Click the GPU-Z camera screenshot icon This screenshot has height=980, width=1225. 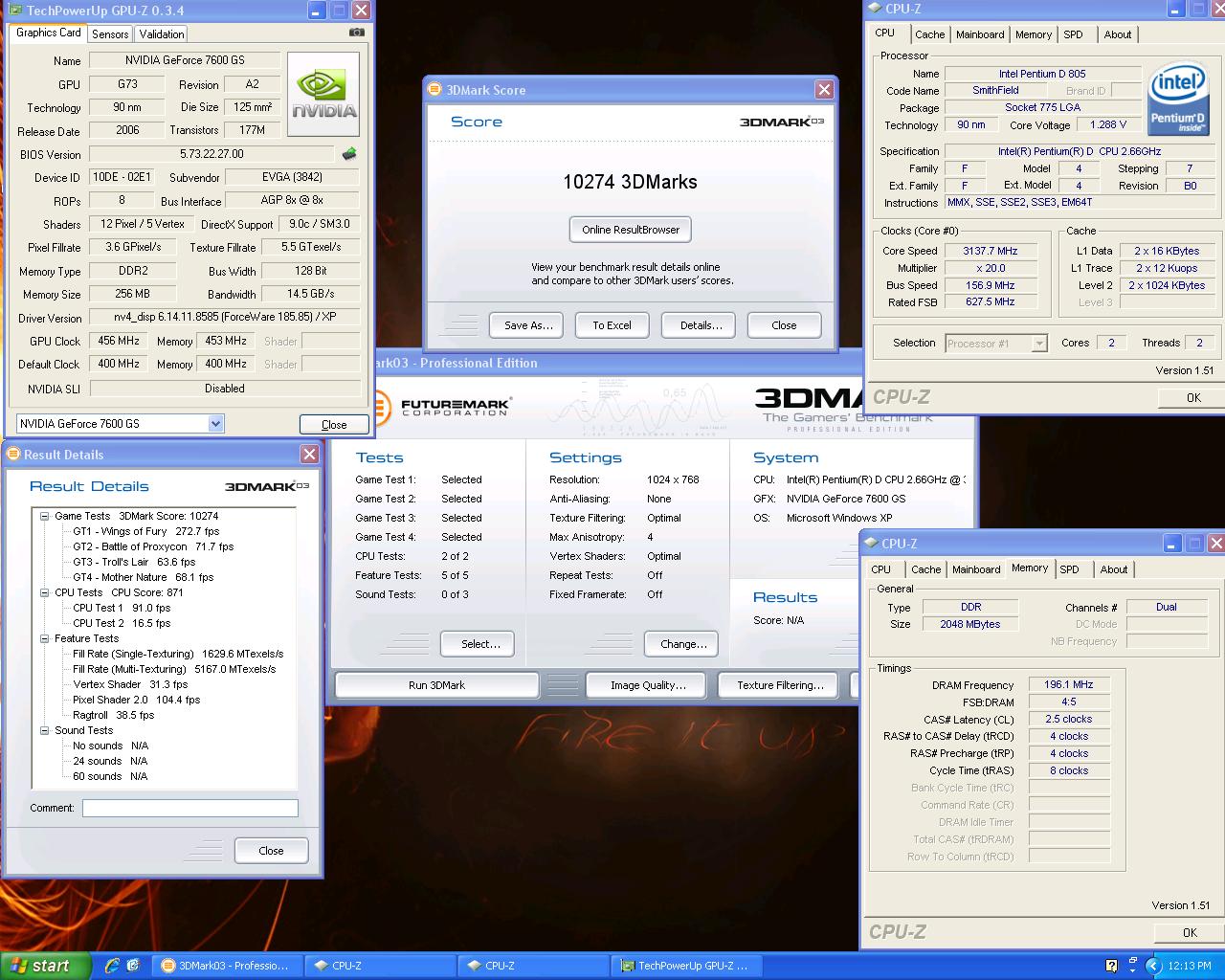(x=357, y=33)
